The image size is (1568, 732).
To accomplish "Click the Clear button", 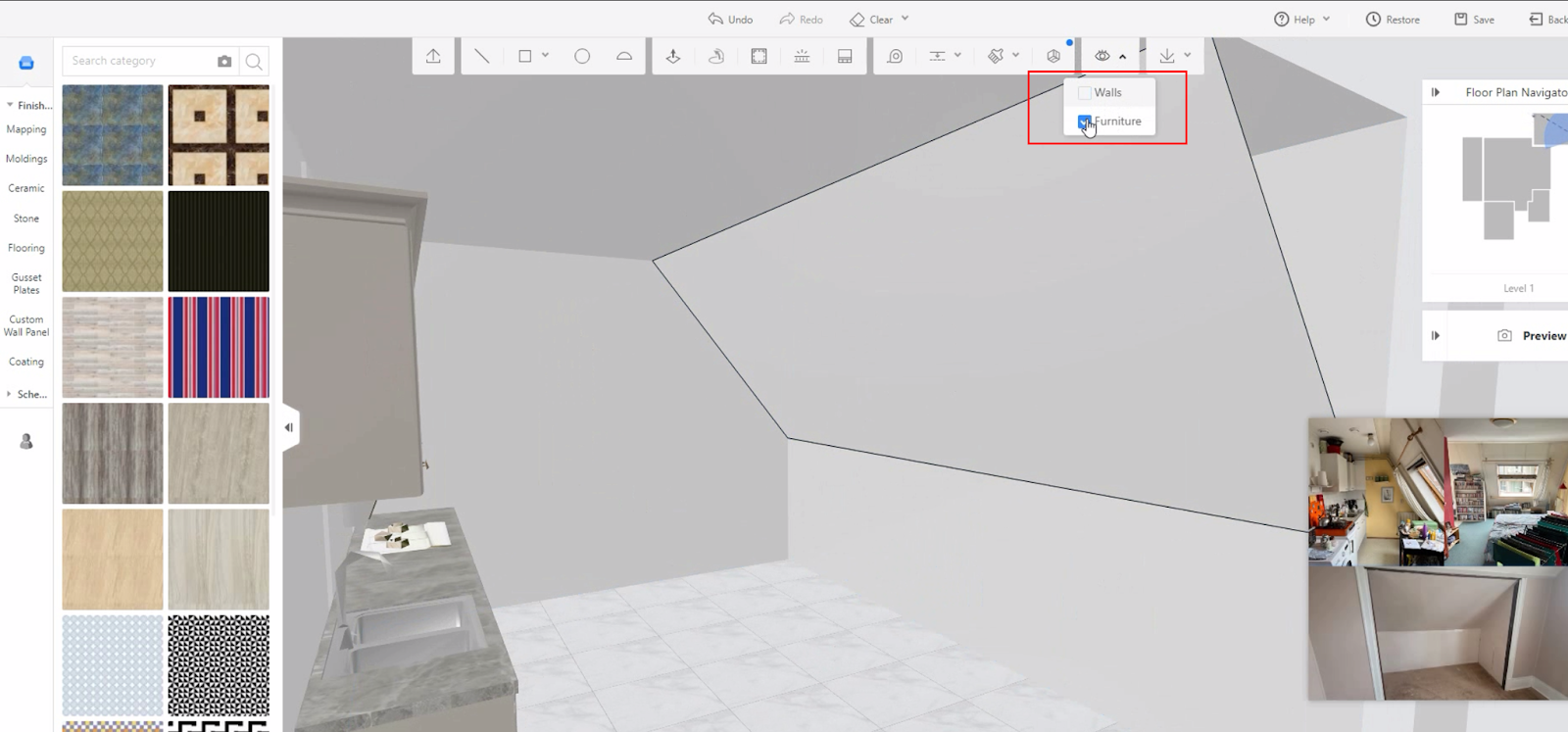I will pos(871,20).
